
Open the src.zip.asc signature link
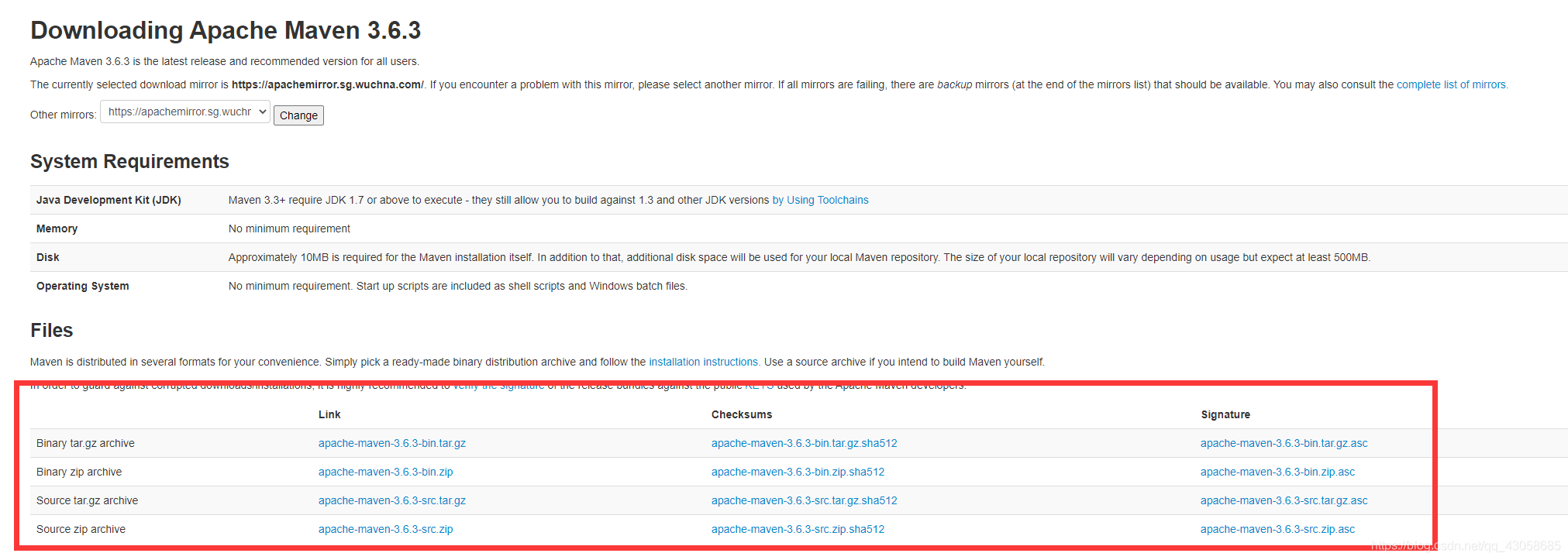(x=1278, y=529)
